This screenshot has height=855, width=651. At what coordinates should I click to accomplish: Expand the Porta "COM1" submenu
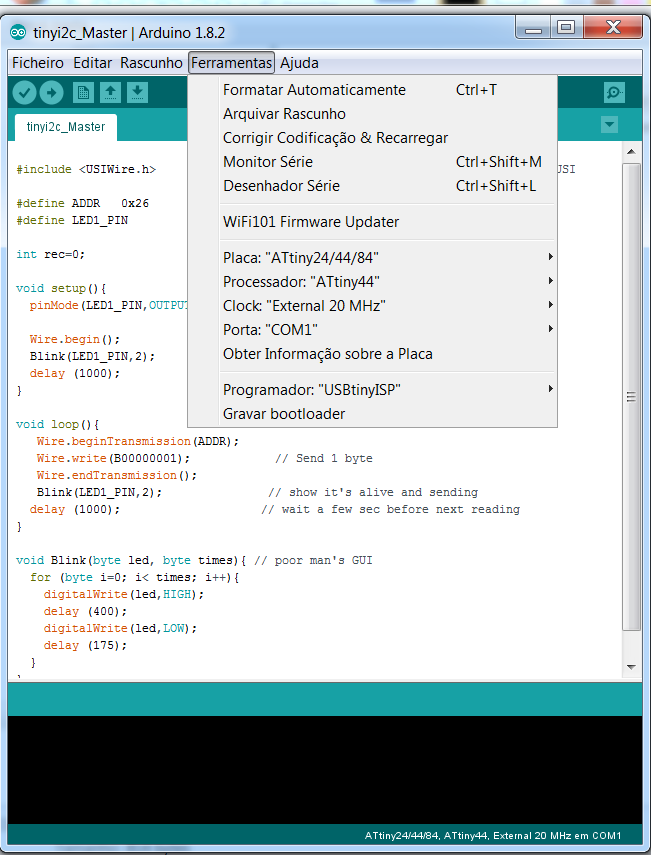tap(387, 329)
